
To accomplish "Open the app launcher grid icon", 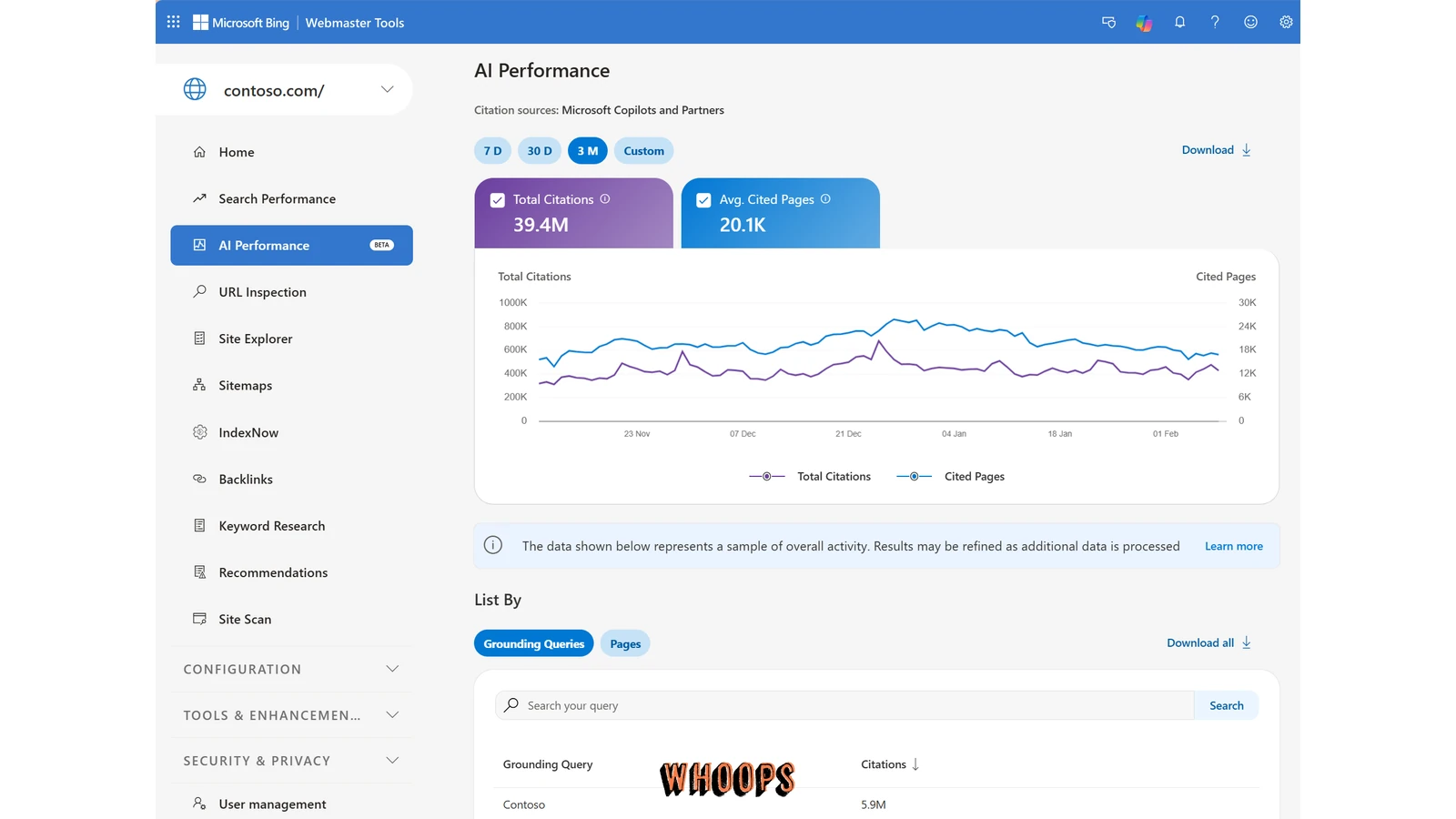I will point(173,22).
